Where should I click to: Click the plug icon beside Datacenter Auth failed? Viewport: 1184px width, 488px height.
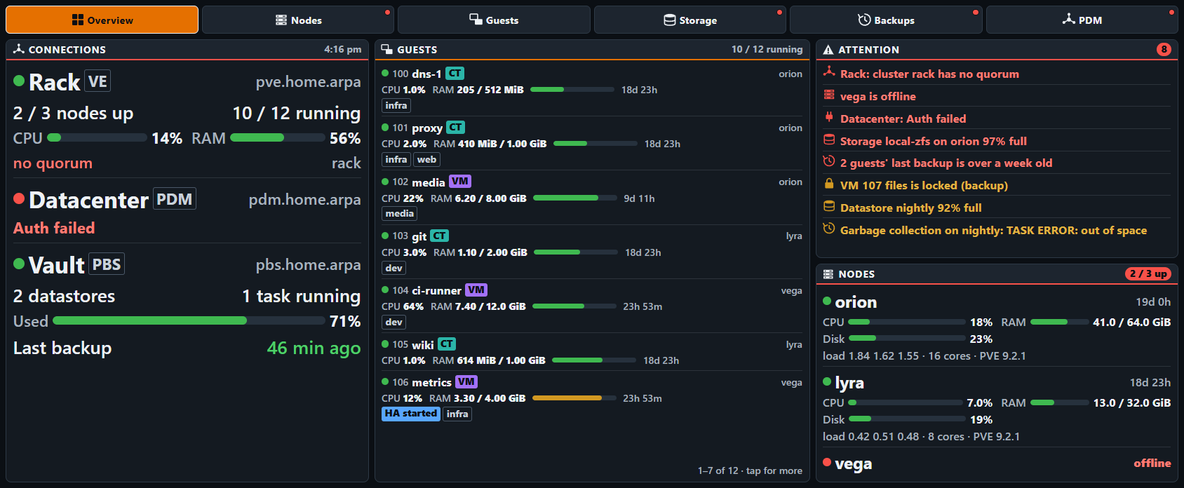(828, 119)
